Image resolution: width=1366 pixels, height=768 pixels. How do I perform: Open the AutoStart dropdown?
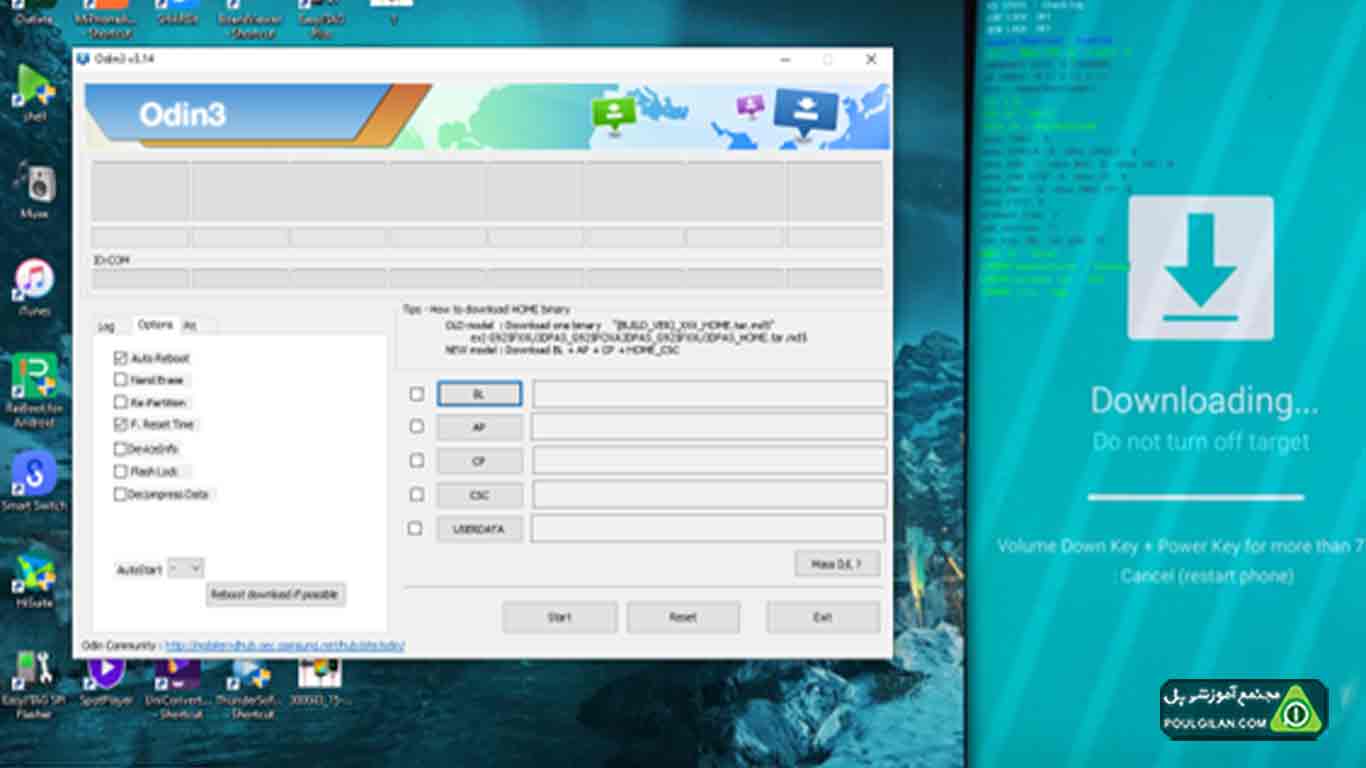tap(185, 568)
